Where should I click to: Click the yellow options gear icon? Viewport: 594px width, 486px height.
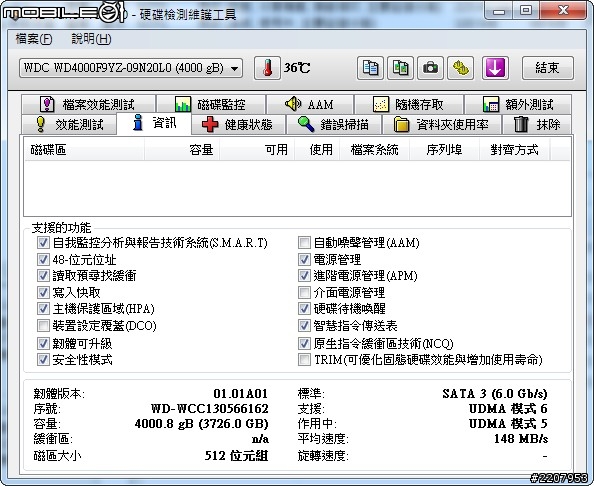click(x=460, y=68)
